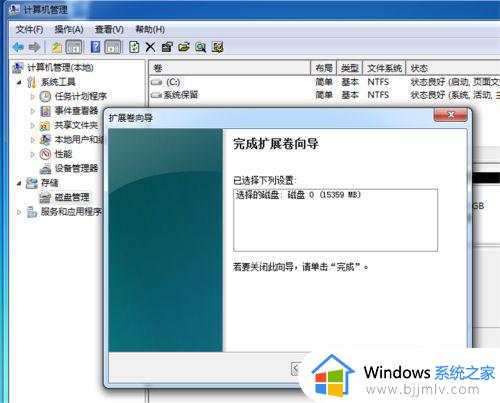
Task: Select 本地用户和组 tree item
Action: click(79, 139)
